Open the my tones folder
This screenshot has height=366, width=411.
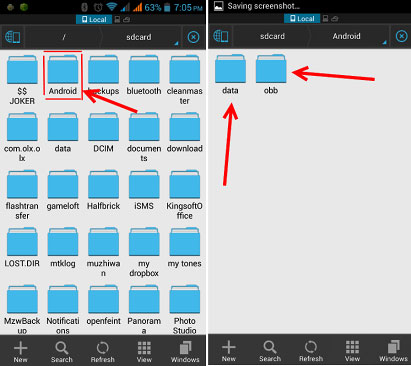click(x=185, y=248)
